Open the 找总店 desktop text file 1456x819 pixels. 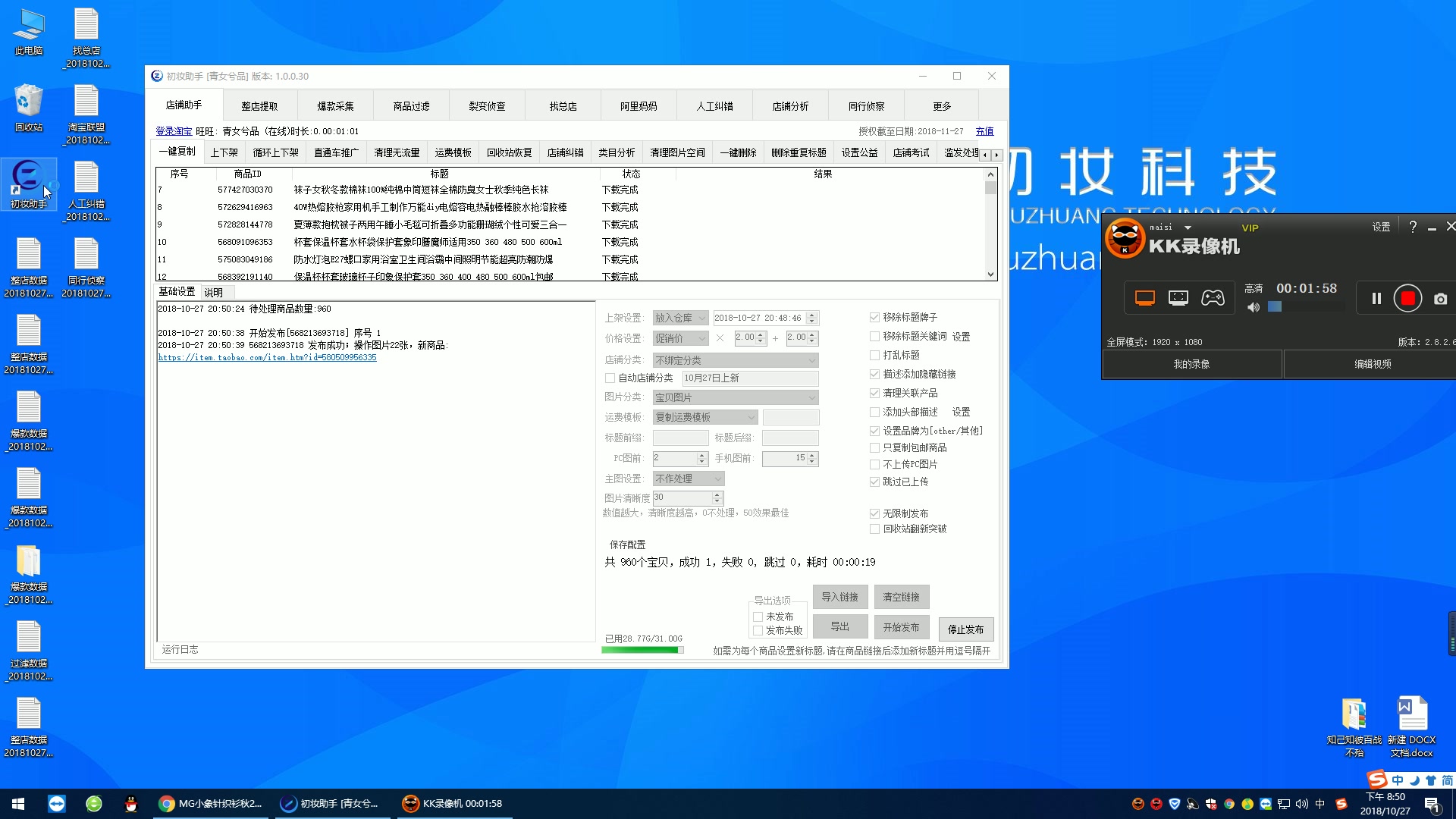tap(86, 38)
